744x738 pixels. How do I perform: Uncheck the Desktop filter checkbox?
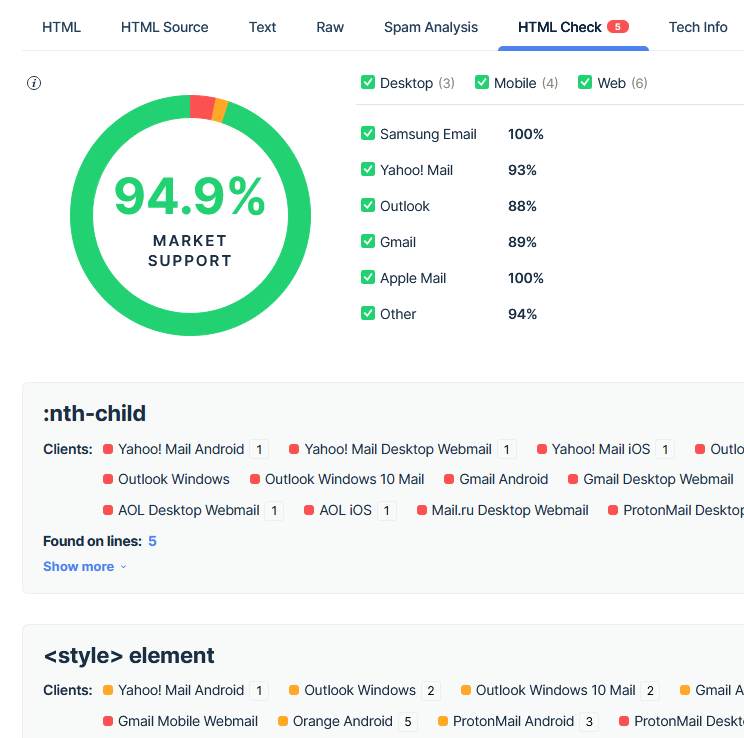pyautogui.click(x=368, y=83)
